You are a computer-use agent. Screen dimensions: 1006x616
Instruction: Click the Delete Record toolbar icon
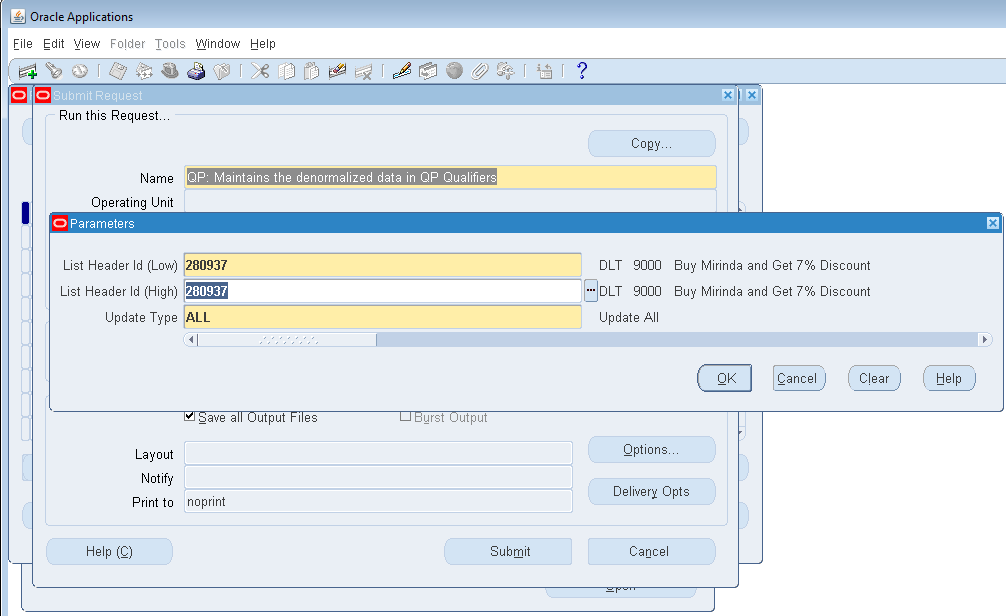pos(363,71)
